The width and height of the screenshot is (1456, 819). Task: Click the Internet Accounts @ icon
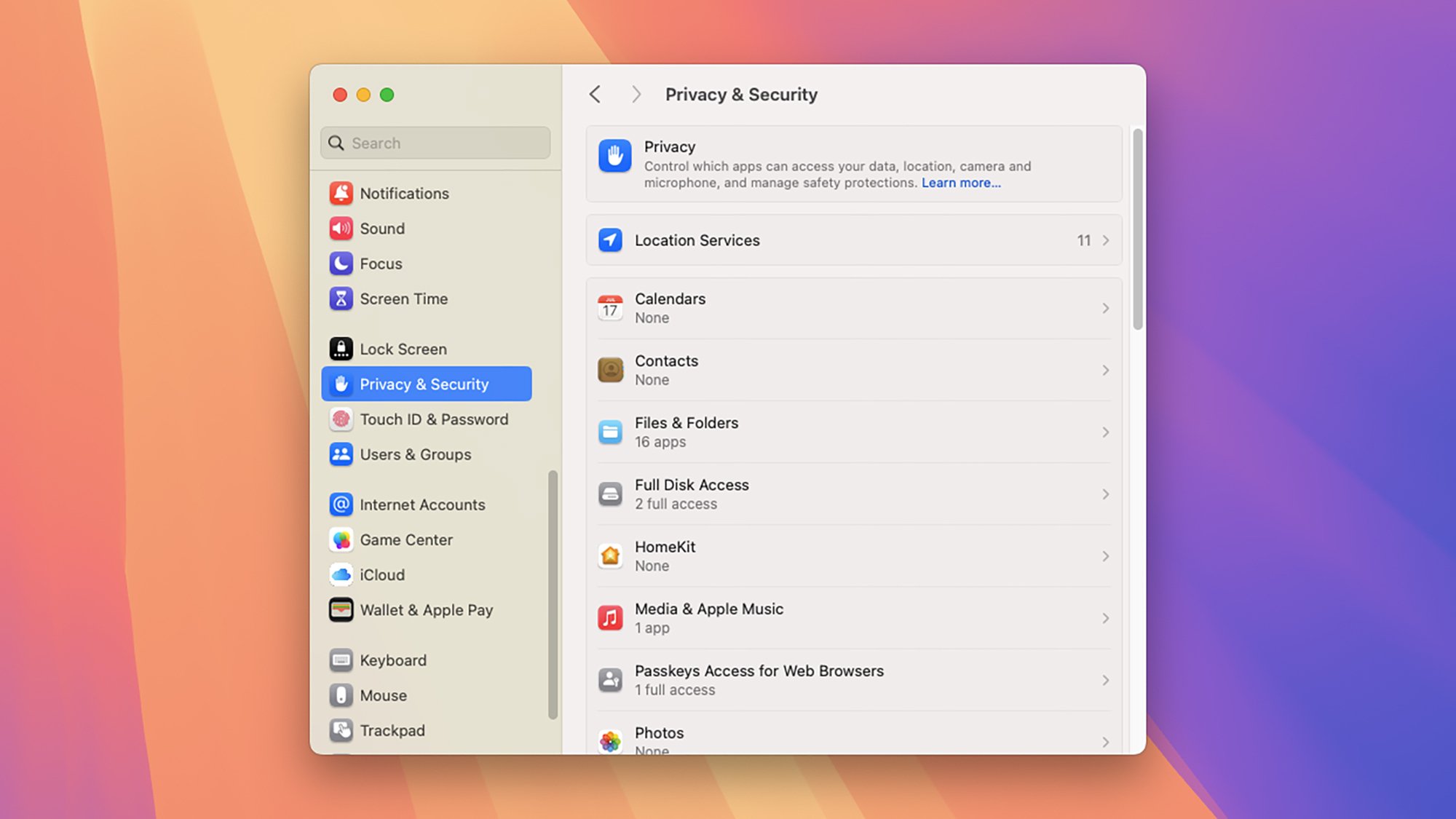[x=341, y=505]
